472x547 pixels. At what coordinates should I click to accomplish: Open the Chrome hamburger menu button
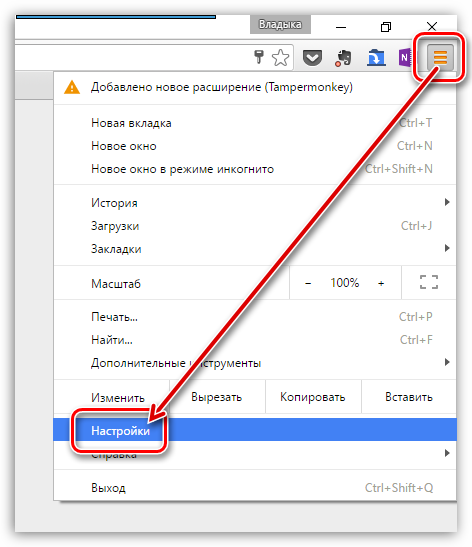(440, 58)
